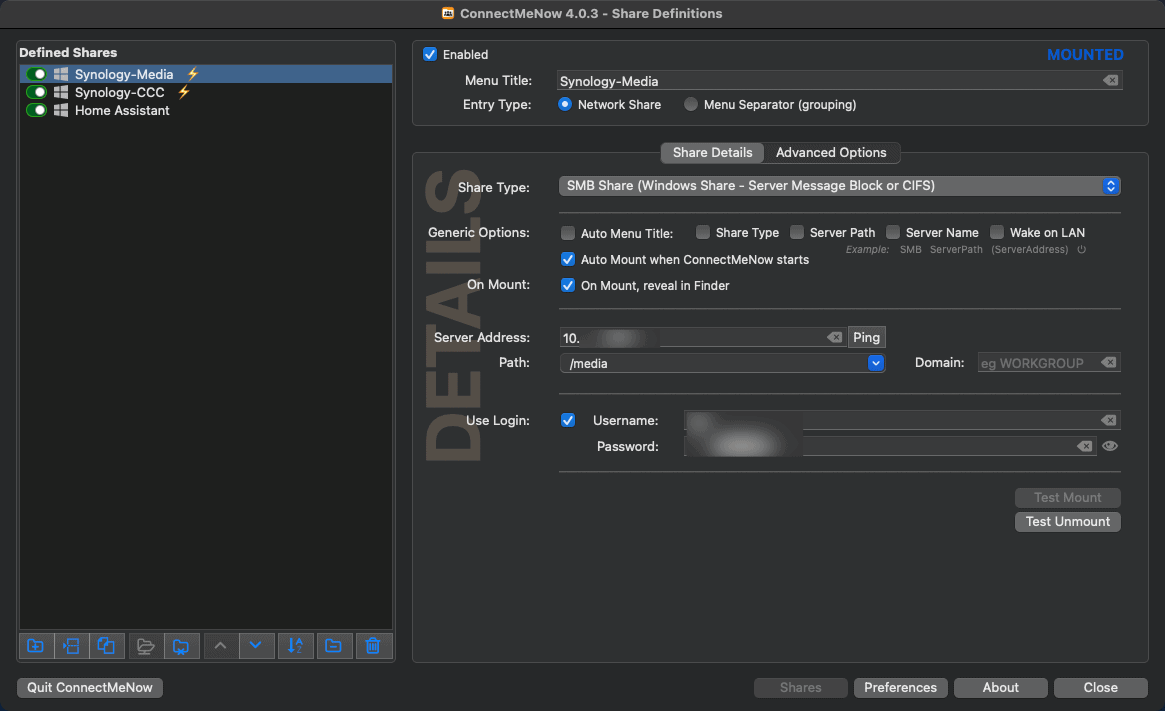Select the Synology-CCC share in the list

point(206,92)
